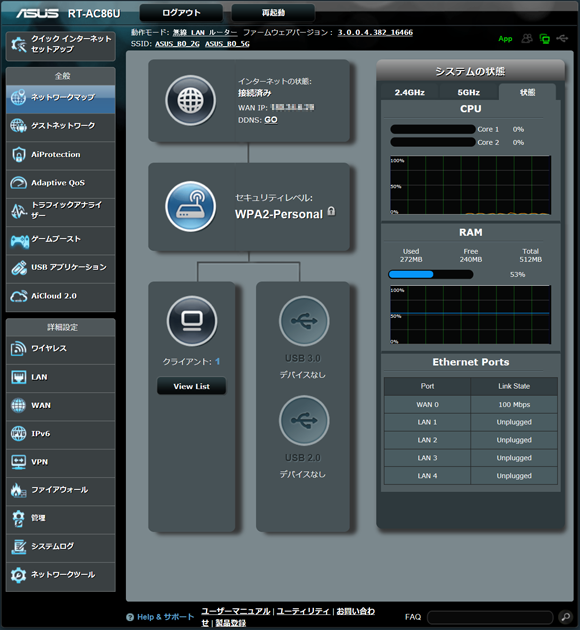Click the LAN 4 port cell
The height and width of the screenshot is (630, 580).
tap(427, 476)
